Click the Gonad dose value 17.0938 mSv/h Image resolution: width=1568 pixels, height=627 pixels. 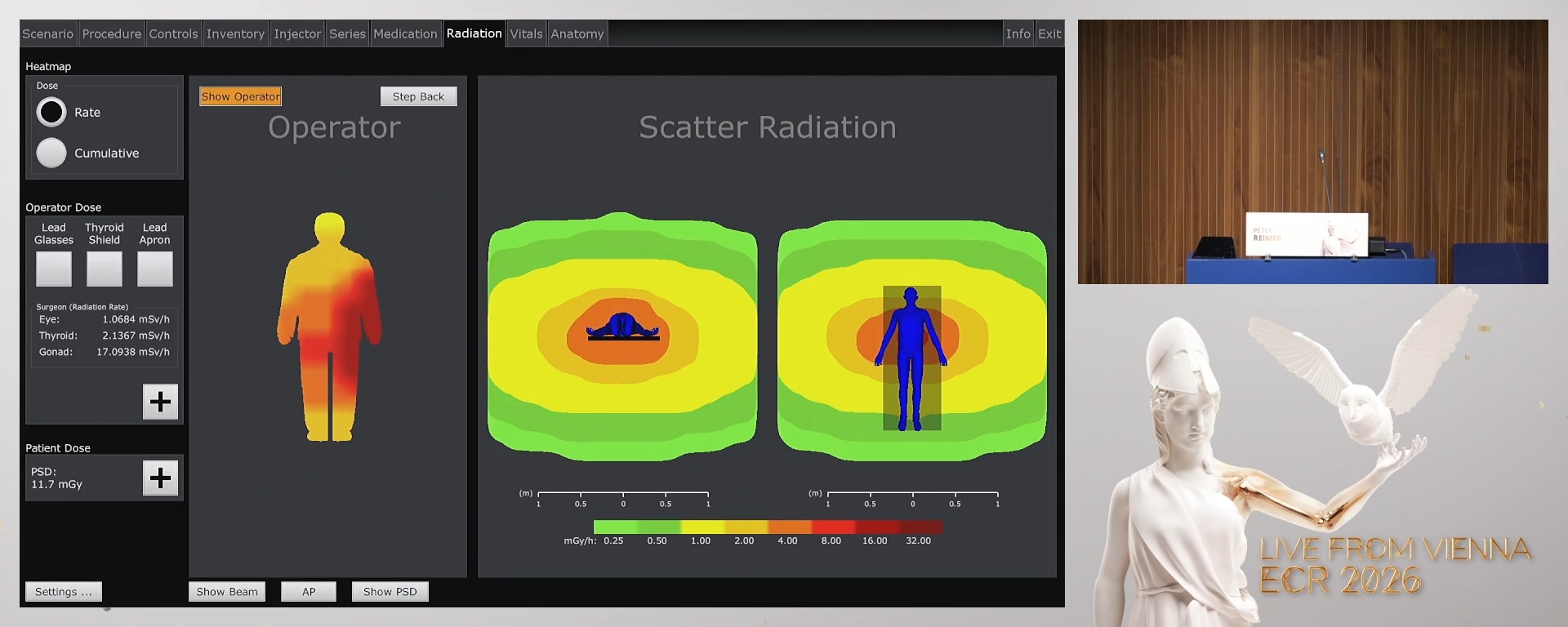point(133,352)
